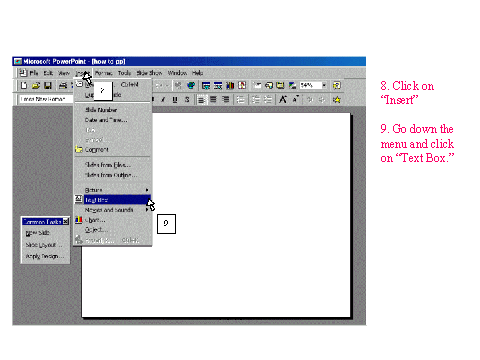The width and height of the screenshot is (480, 360).
Task: Click the Print icon in toolbar
Action: pos(63,86)
